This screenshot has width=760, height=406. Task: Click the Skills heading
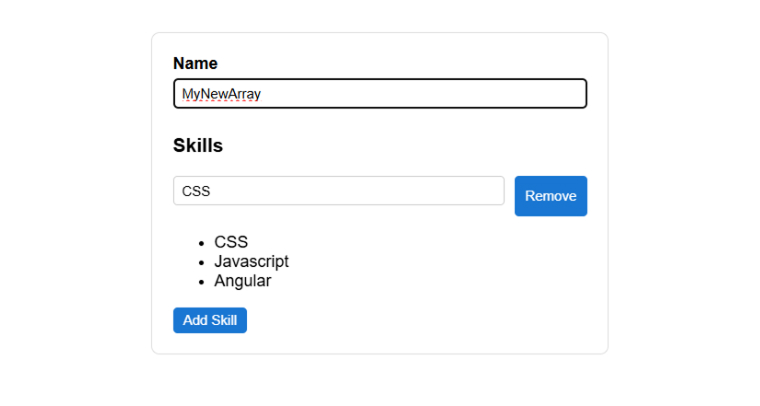tap(198, 146)
